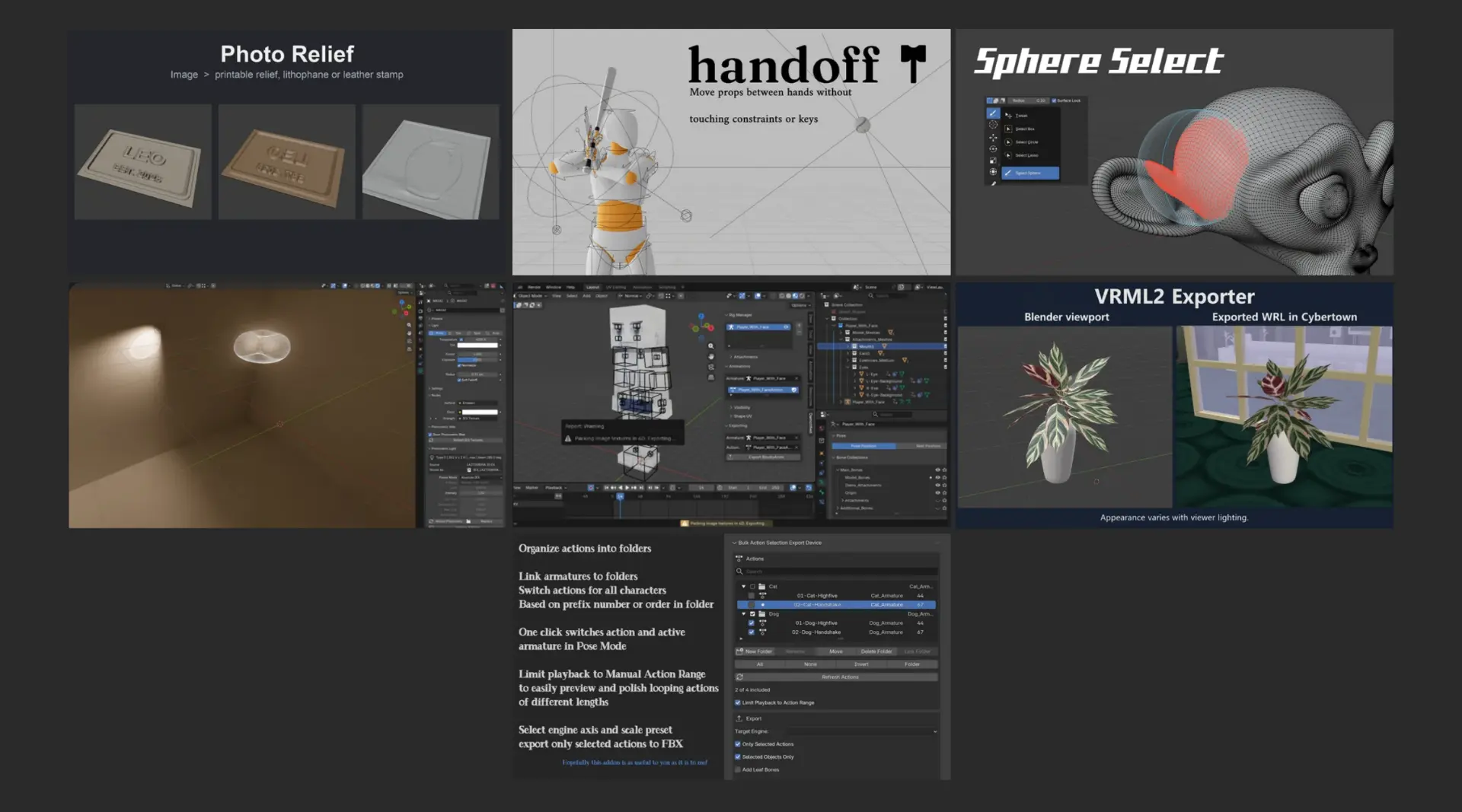Toggle Limit Playback to Action Range
This screenshot has width=1462, height=812.
point(738,703)
